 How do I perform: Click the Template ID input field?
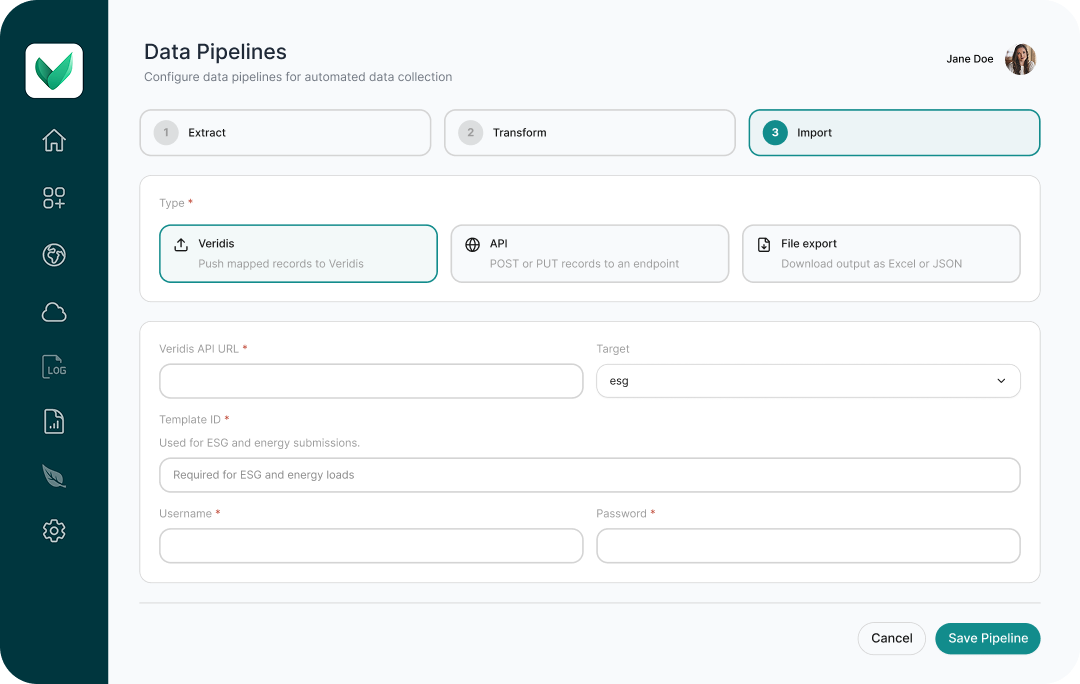[x=590, y=475]
